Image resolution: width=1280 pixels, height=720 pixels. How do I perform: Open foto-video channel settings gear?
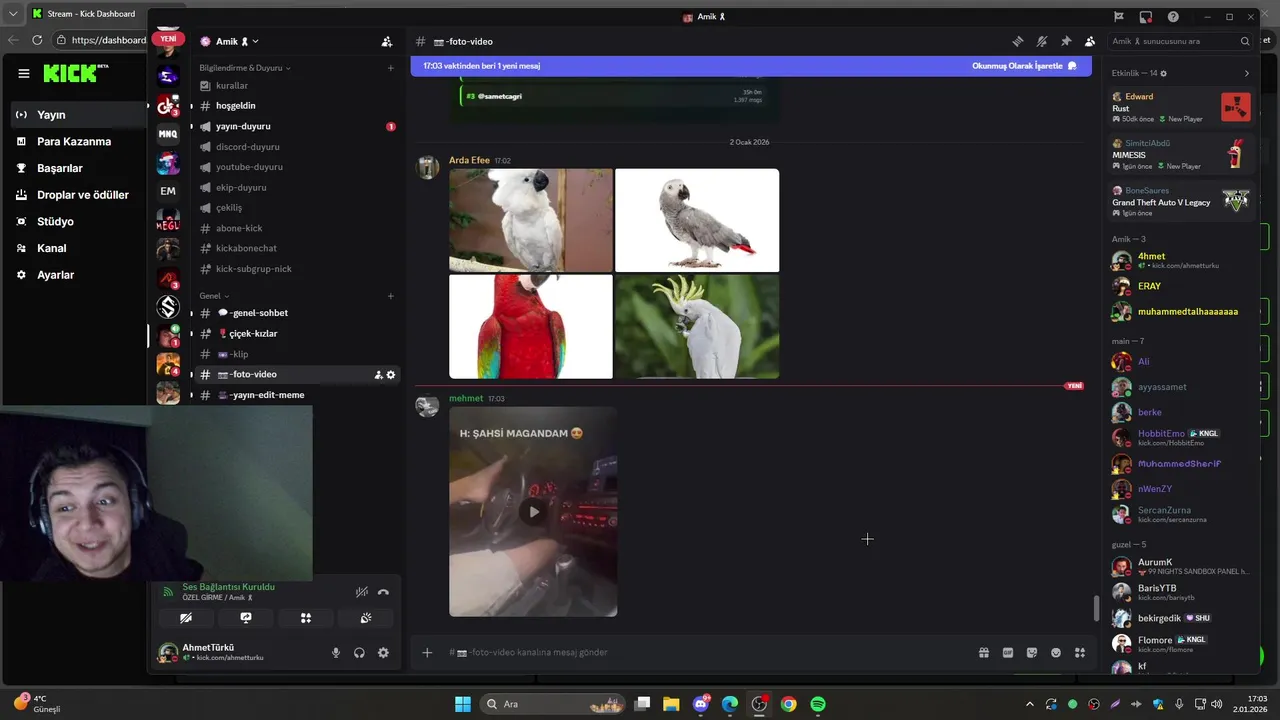(391, 375)
